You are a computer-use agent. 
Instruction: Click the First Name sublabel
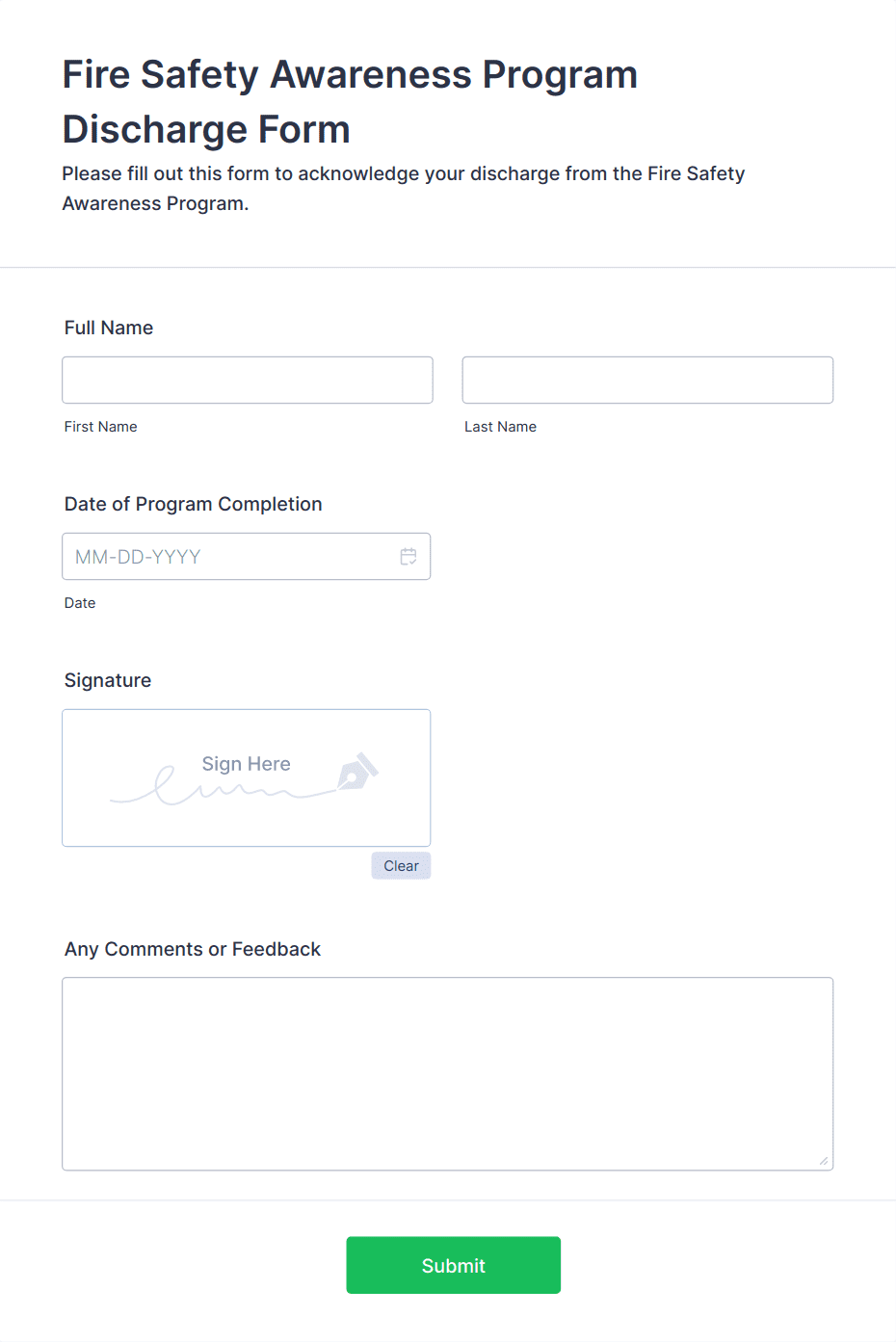click(x=101, y=427)
